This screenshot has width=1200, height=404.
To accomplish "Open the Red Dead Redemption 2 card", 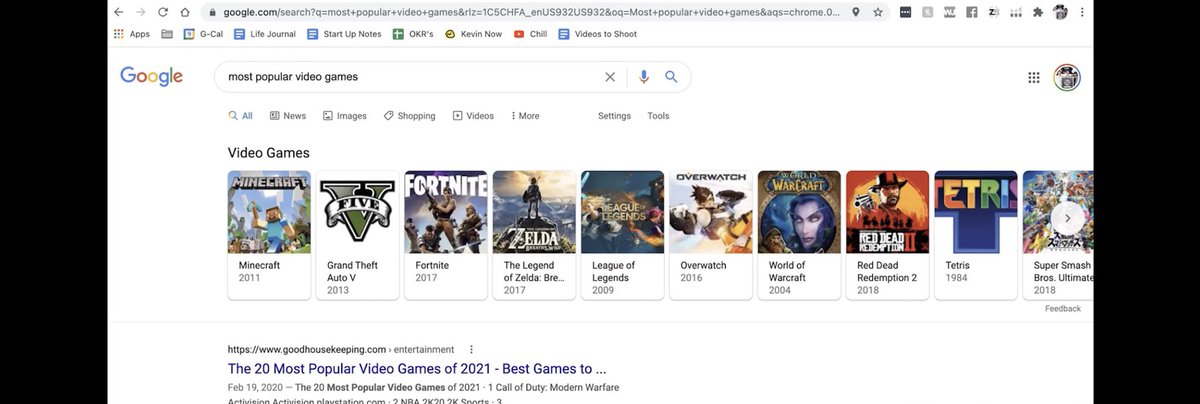I will [x=887, y=235].
